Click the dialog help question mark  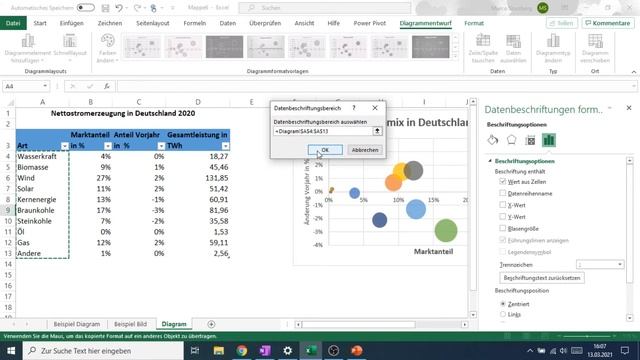[354, 108]
